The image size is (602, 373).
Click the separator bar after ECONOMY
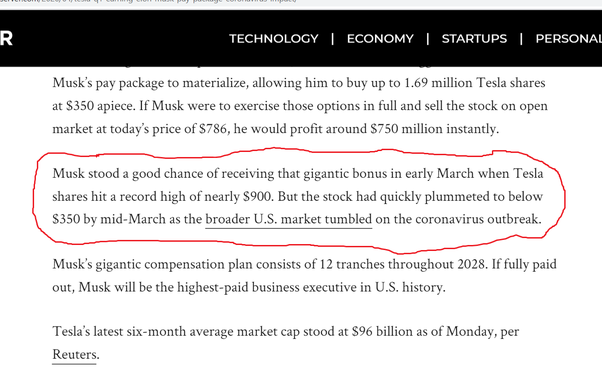(x=428, y=39)
